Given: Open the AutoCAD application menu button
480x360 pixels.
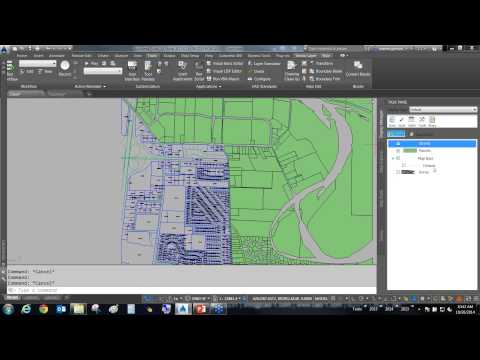Looking at the screenshot, I should [x=4, y=50].
